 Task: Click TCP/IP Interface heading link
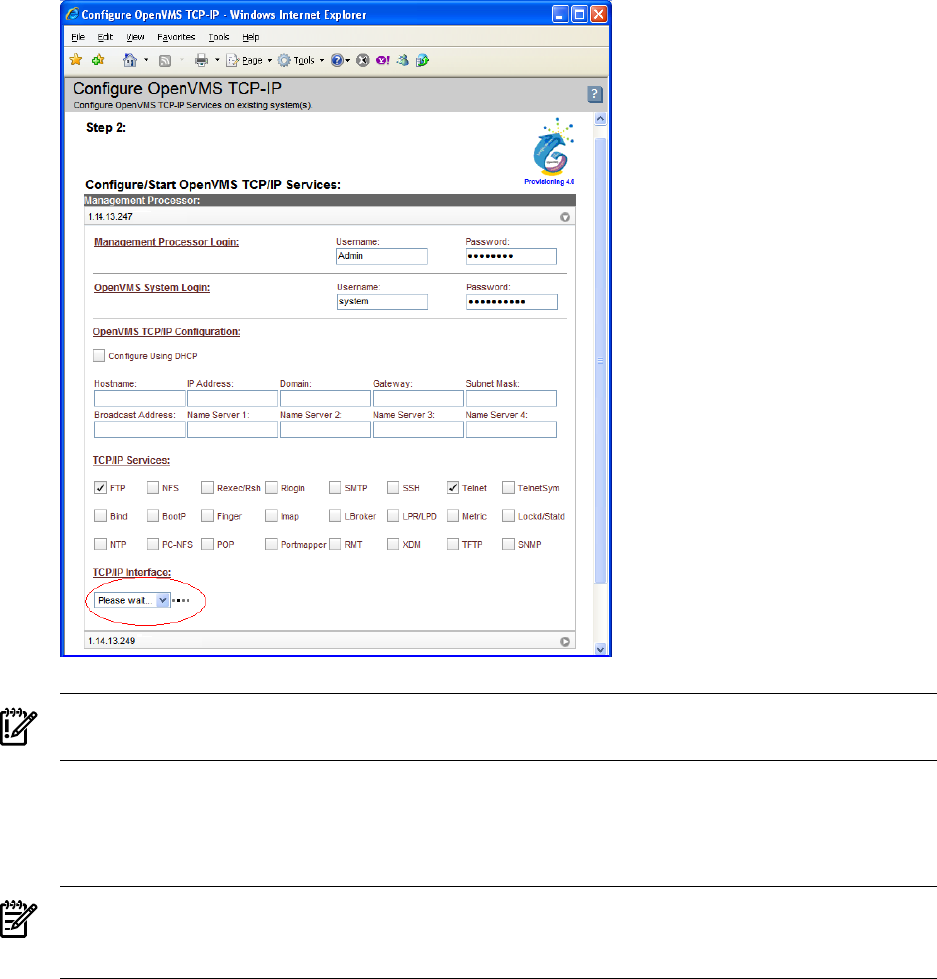coord(132,573)
